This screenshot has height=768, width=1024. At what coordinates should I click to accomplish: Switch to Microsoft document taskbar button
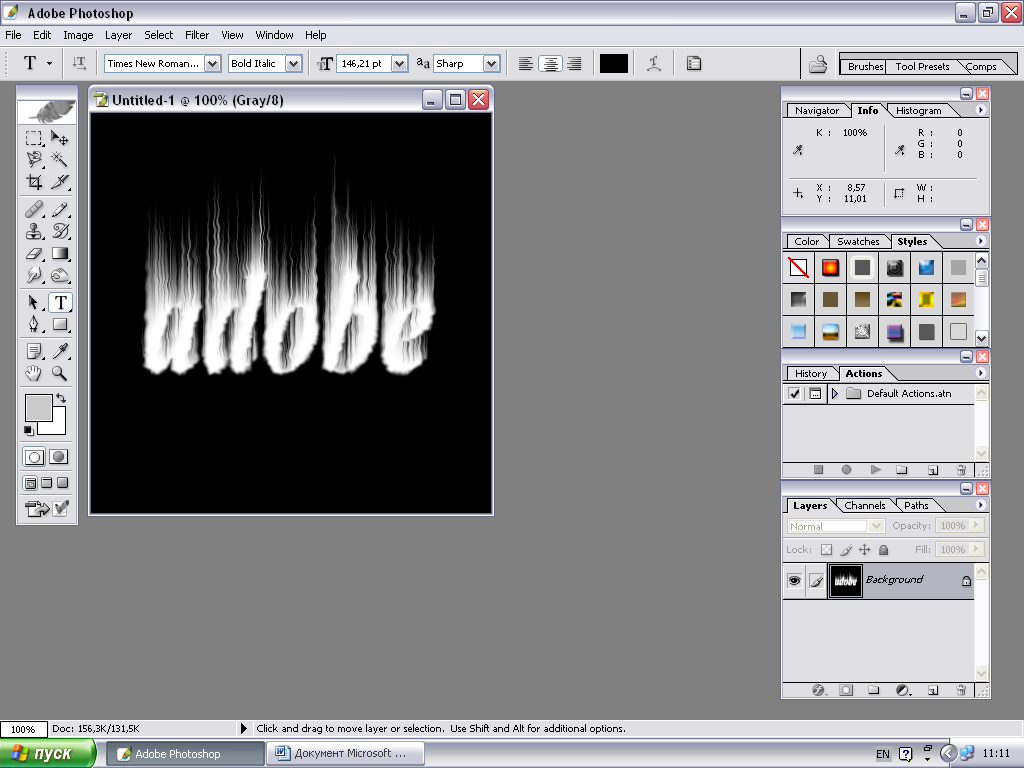(347, 754)
